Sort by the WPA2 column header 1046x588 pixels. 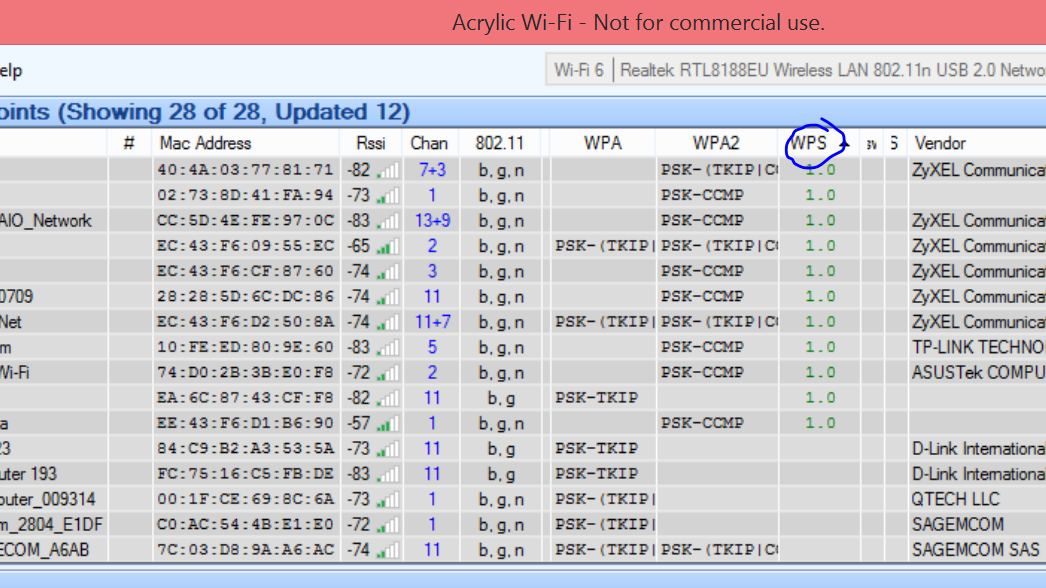716,143
